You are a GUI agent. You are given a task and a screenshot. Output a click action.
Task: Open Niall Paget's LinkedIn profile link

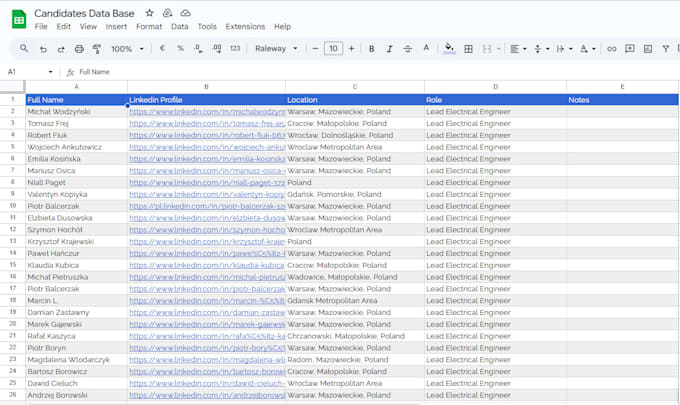207,183
